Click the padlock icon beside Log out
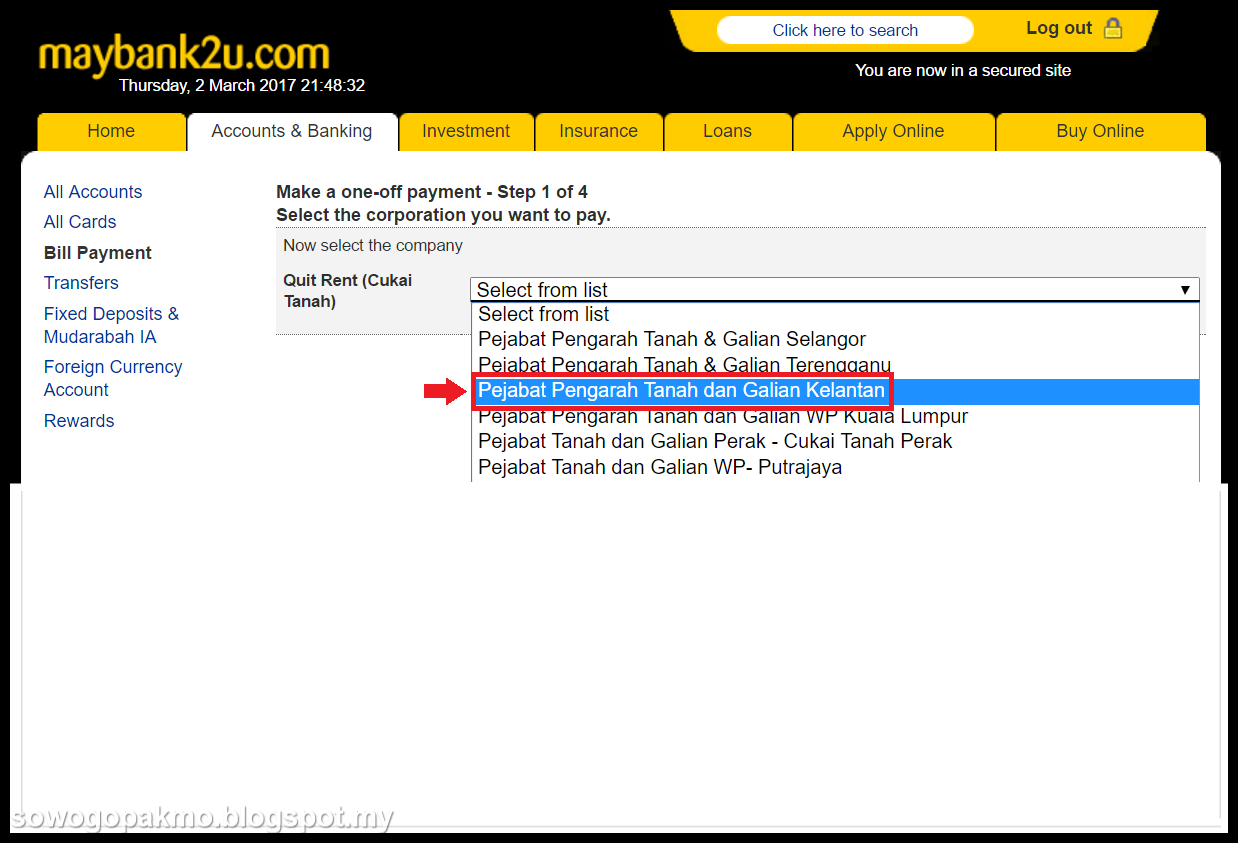Image resolution: width=1238 pixels, height=843 pixels. (1112, 29)
